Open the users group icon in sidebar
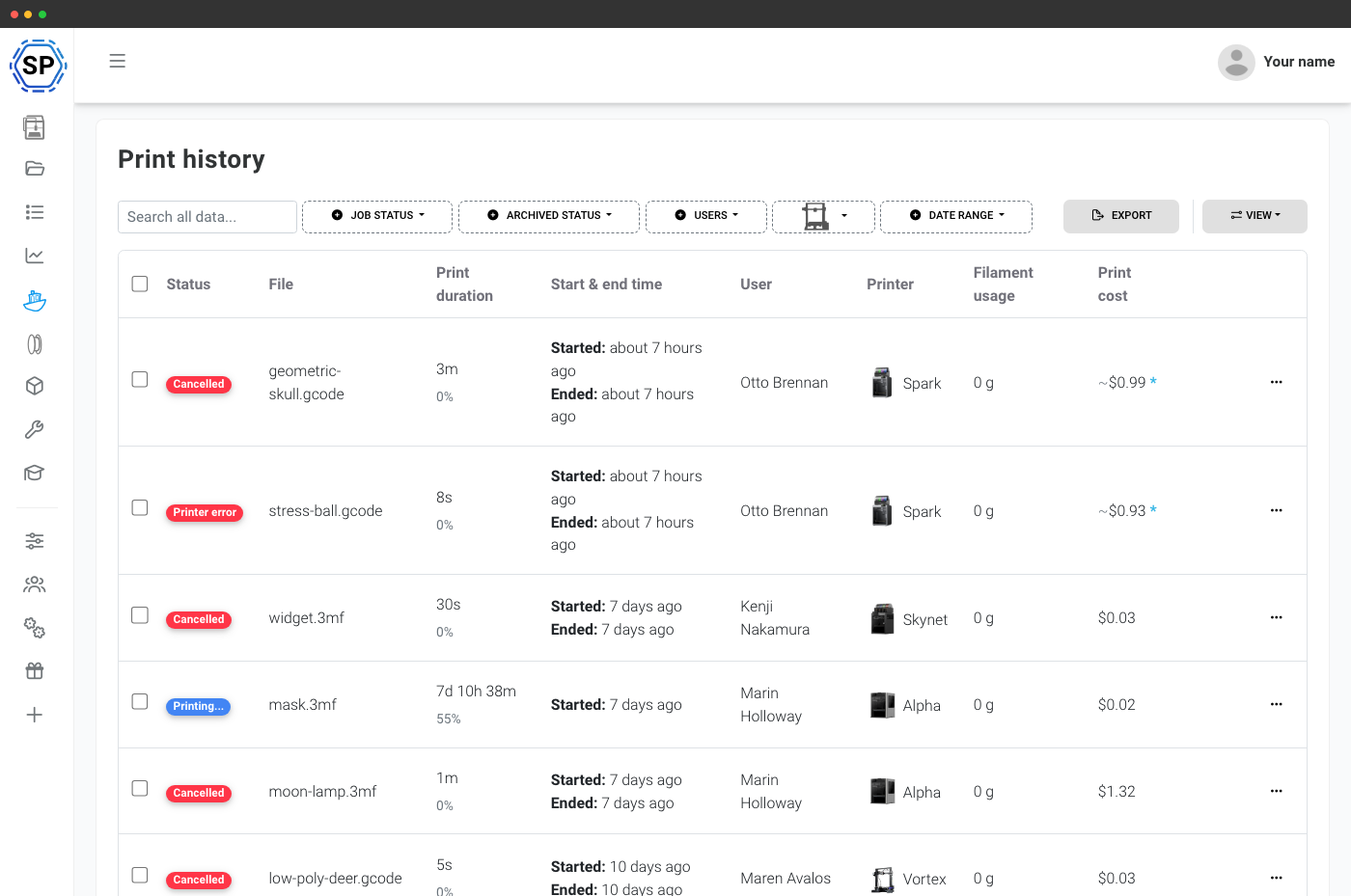Screen dimensions: 1351x896 [35, 584]
